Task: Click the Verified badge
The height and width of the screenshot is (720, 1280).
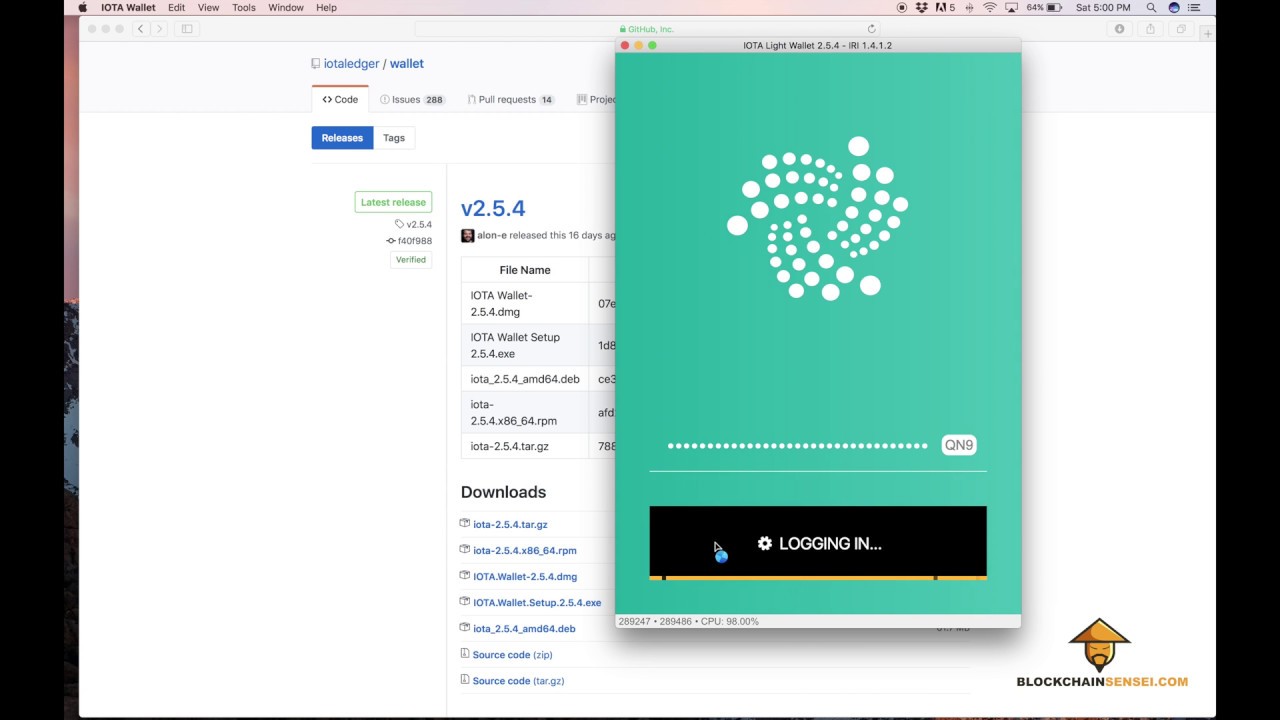Action: (411, 259)
